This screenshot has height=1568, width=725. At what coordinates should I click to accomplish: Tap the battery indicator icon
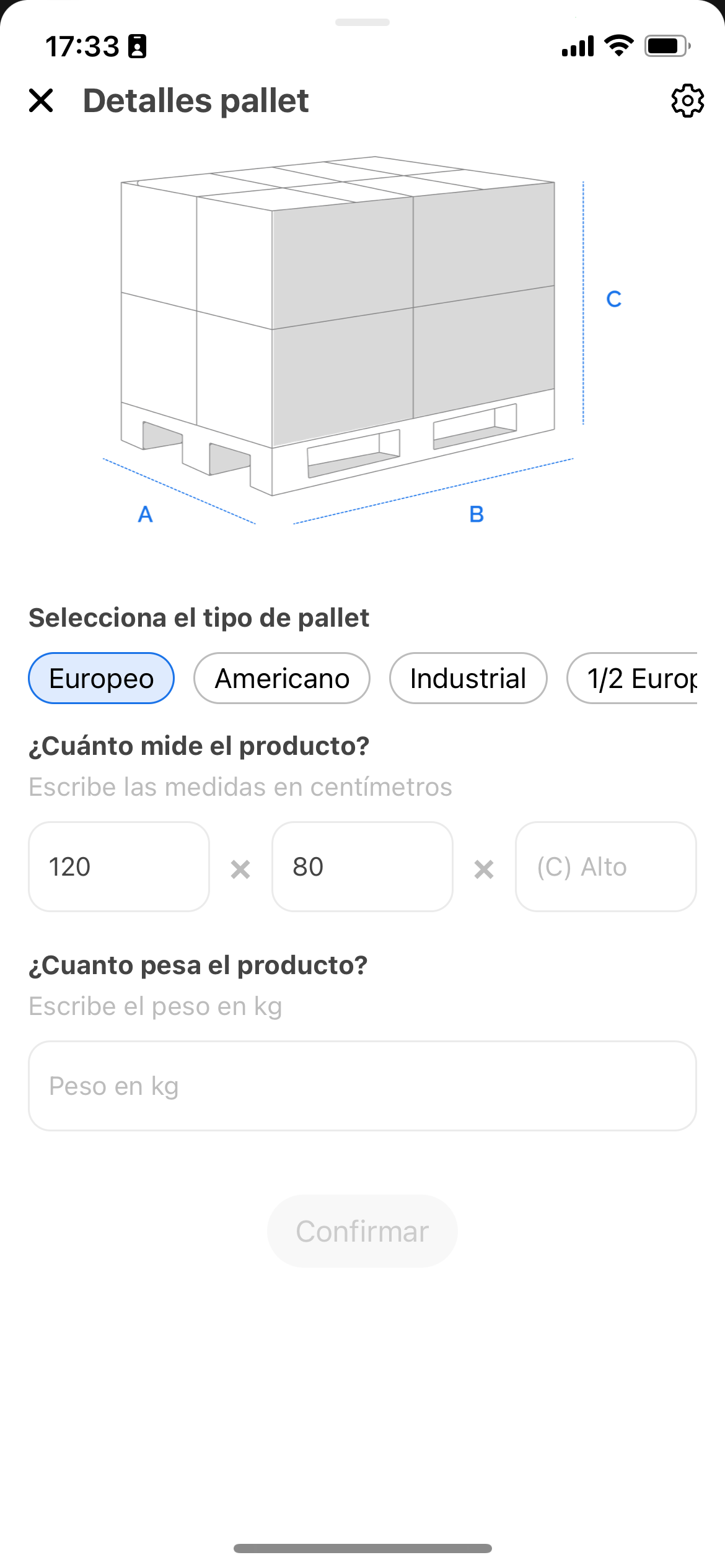tap(667, 46)
